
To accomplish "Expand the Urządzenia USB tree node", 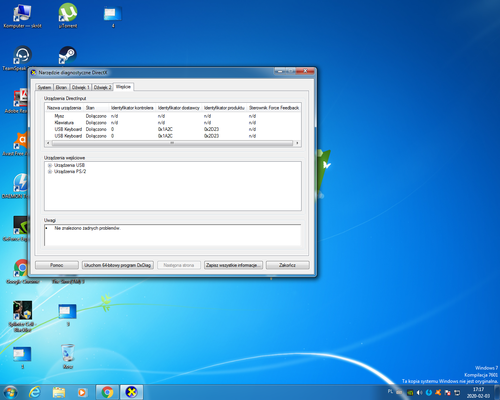I will (50, 165).
